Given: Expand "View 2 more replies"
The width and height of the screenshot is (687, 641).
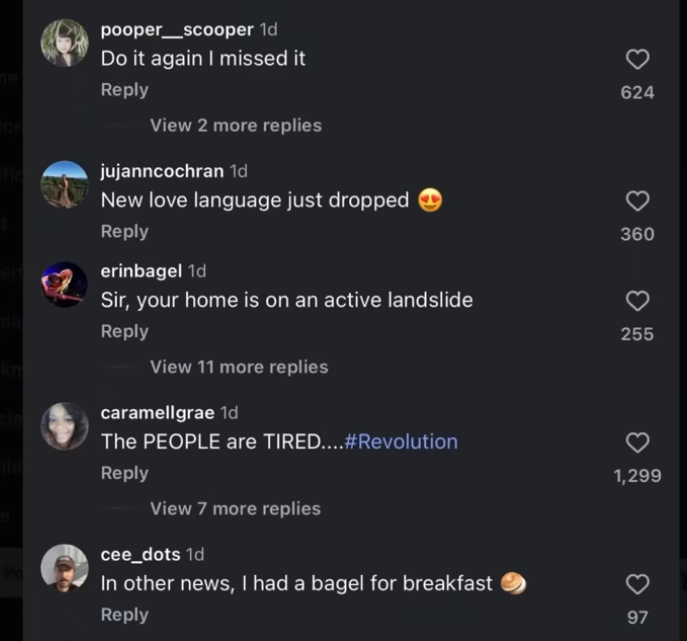Looking at the screenshot, I should 235,126.
